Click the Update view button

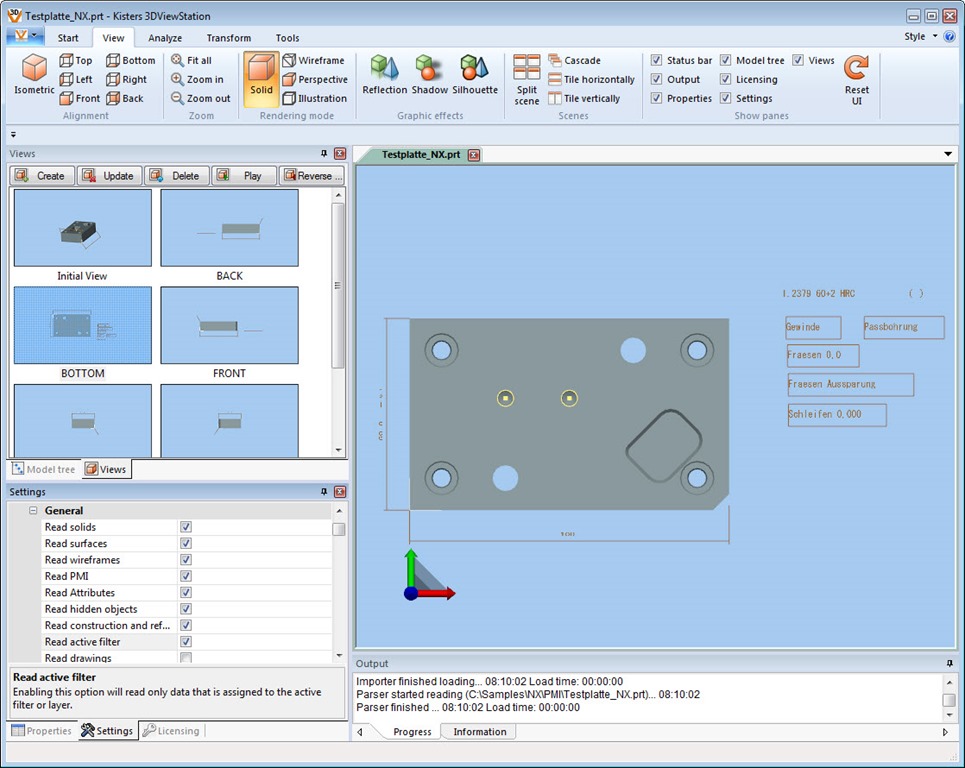click(110, 176)
